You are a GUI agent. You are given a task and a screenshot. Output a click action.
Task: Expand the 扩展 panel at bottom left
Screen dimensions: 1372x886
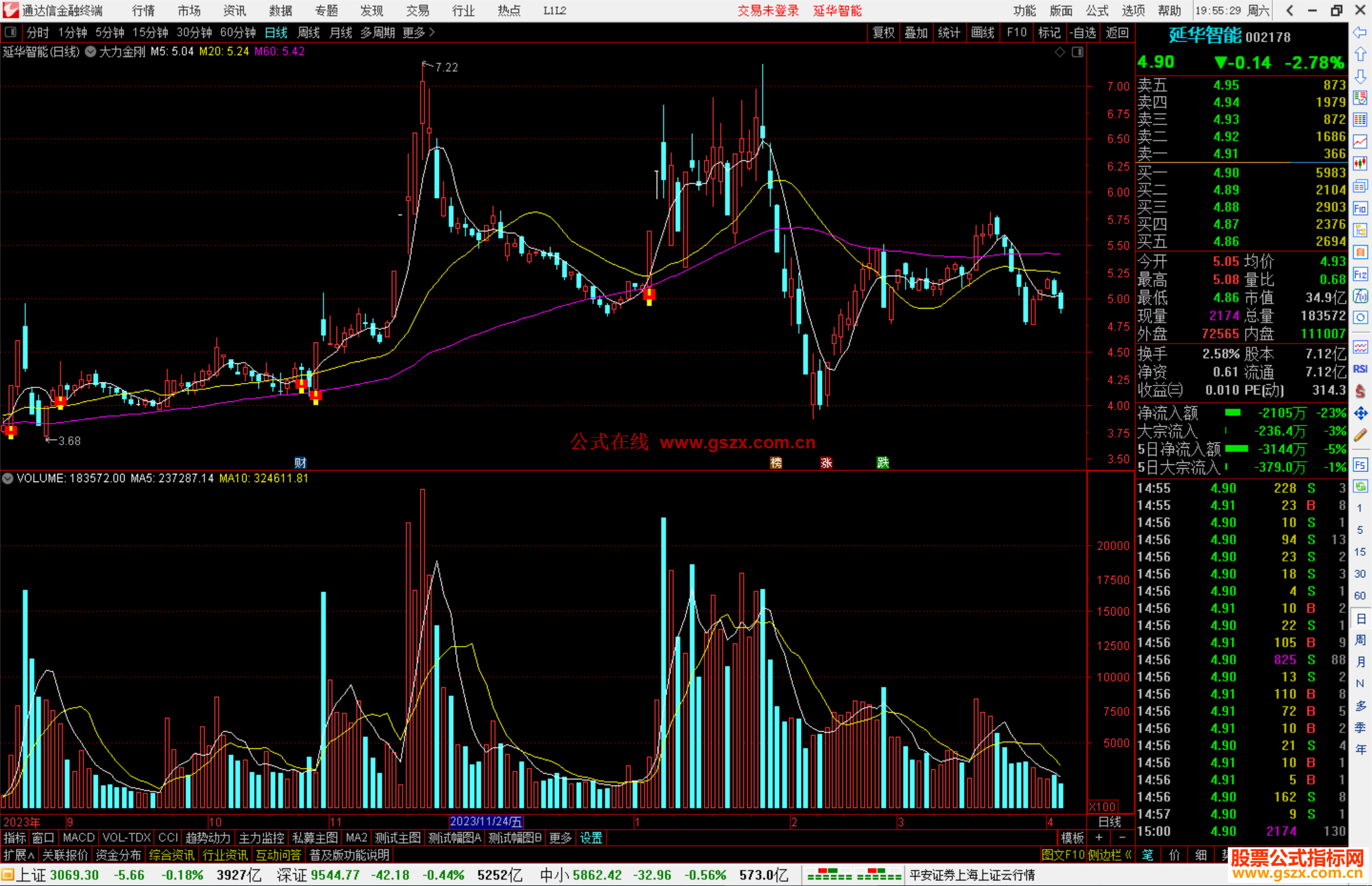coord(18,855)
